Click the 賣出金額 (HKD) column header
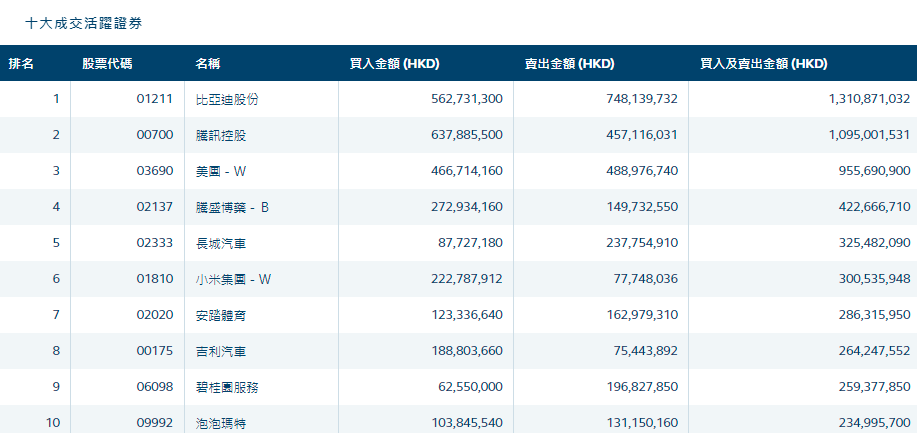Screen dimensions: 917x433 (570, 64)
